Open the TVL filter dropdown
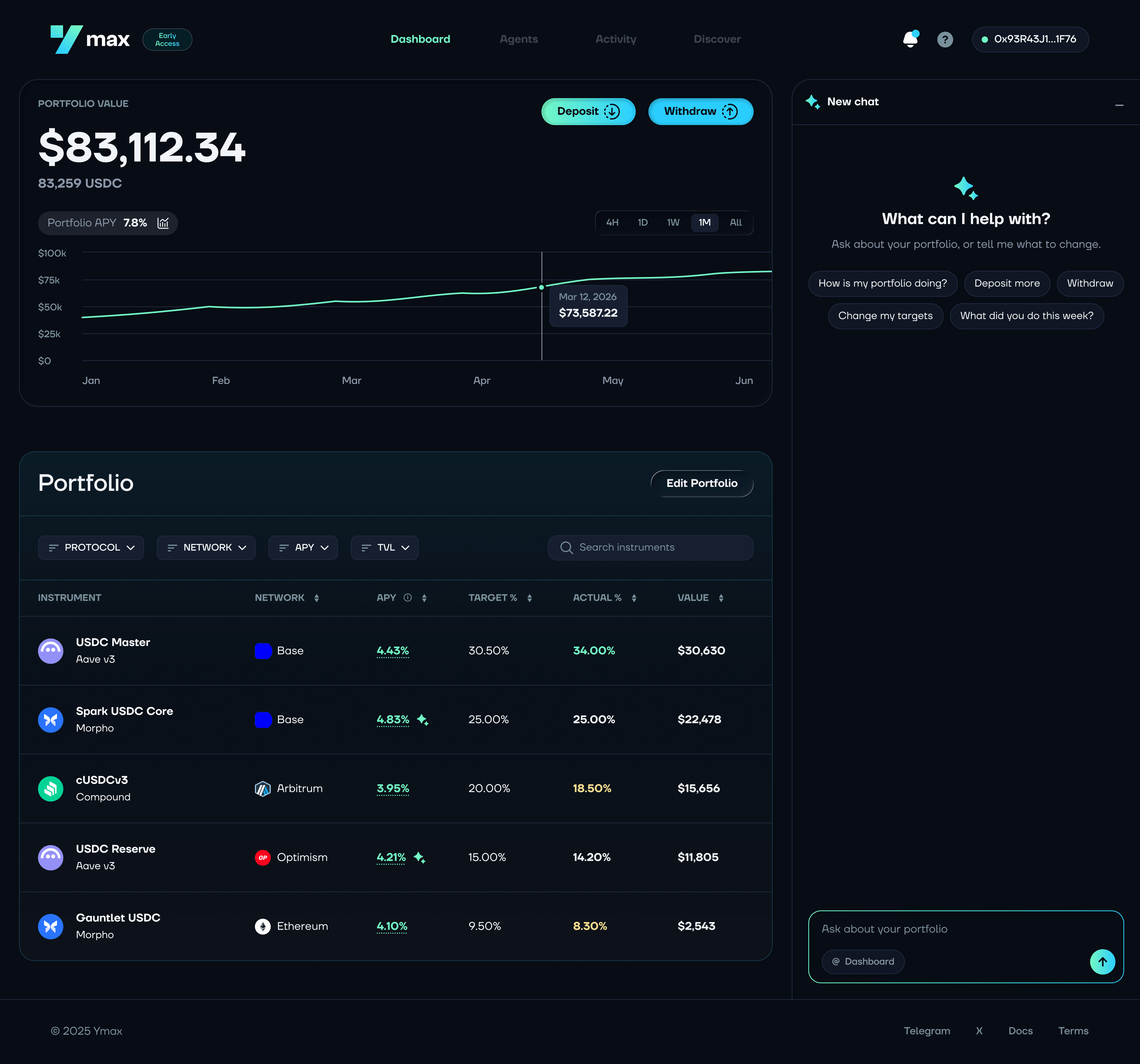This screenshot has width=1140, height=1064. point(384,548)
